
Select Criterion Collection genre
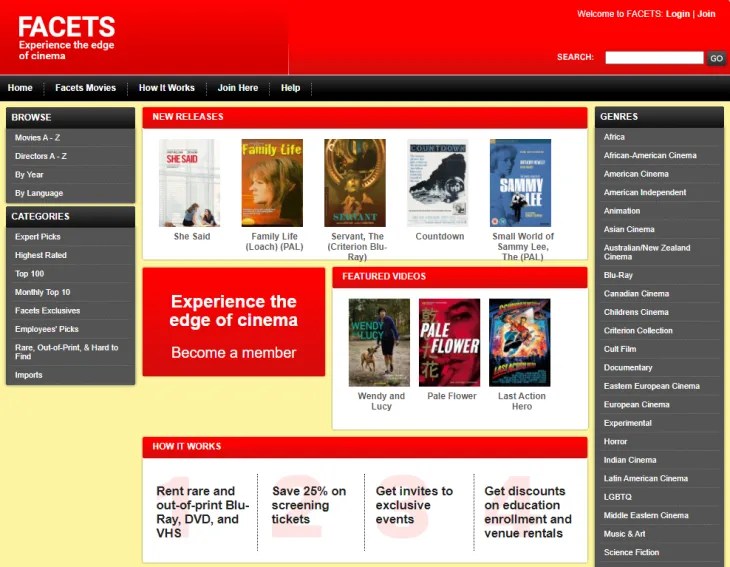pyautogui.click(x=638, y=331)
